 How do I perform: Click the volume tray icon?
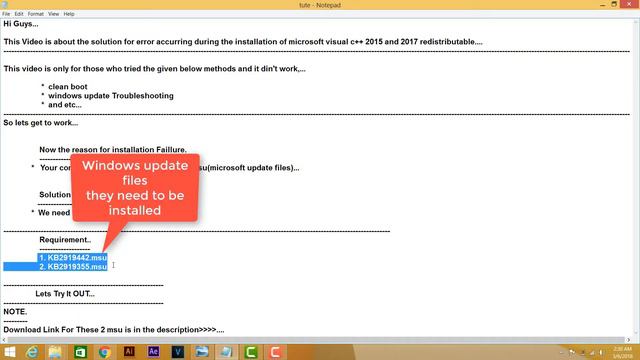coord(601,352)
